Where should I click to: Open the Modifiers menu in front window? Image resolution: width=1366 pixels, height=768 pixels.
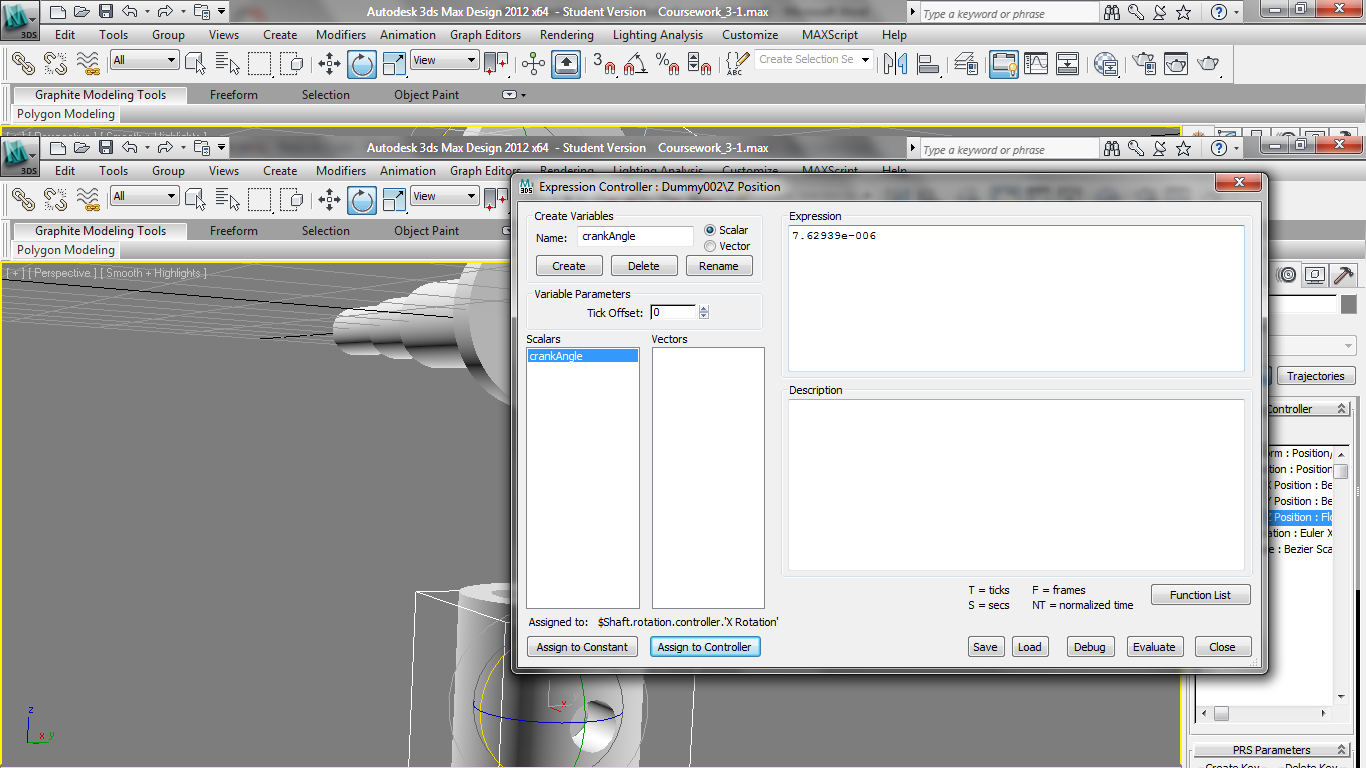341,171
